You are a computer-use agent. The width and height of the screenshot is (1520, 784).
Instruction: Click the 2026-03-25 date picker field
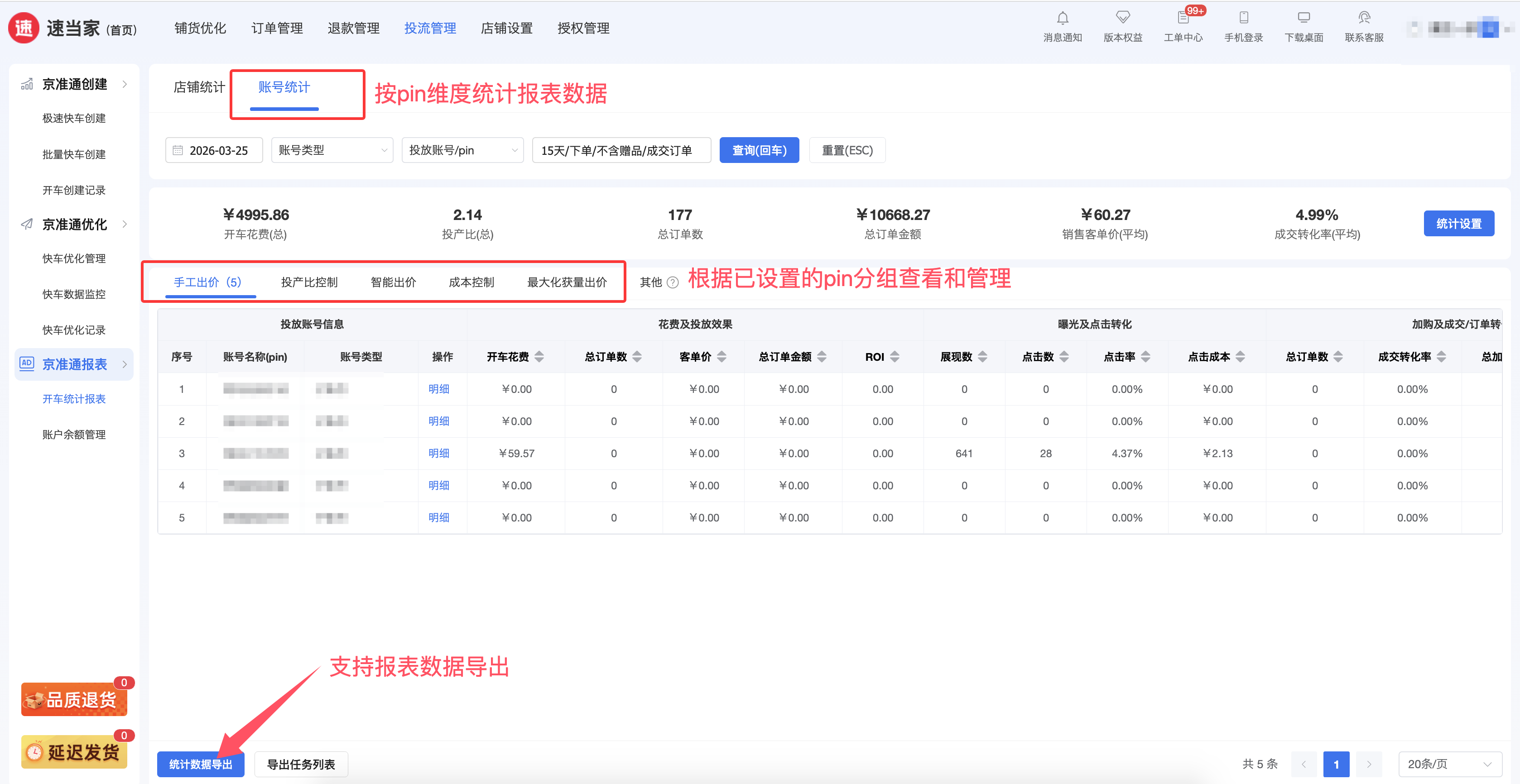[214, 150]
